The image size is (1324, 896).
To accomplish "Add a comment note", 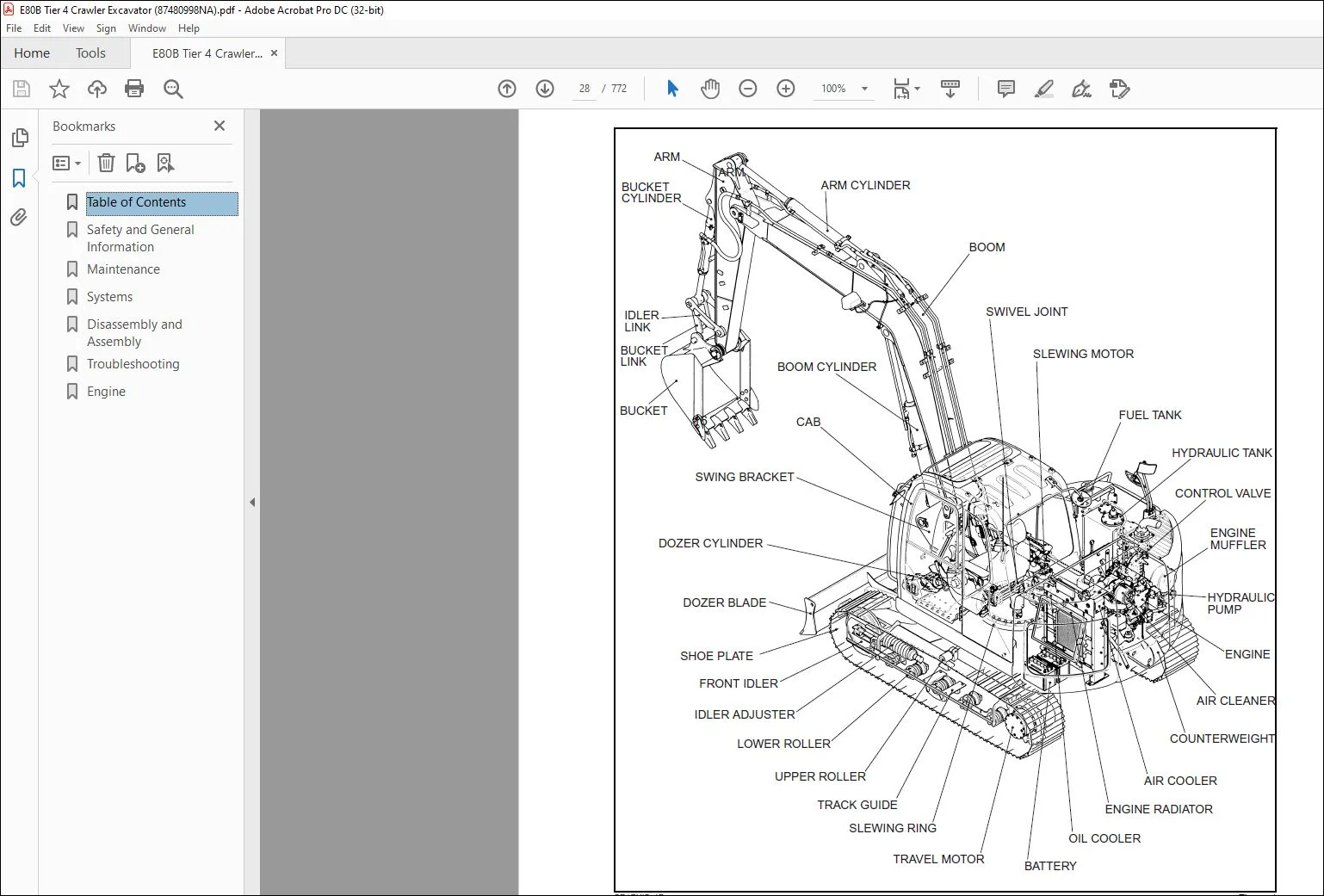I will (x=1005, y=89).
